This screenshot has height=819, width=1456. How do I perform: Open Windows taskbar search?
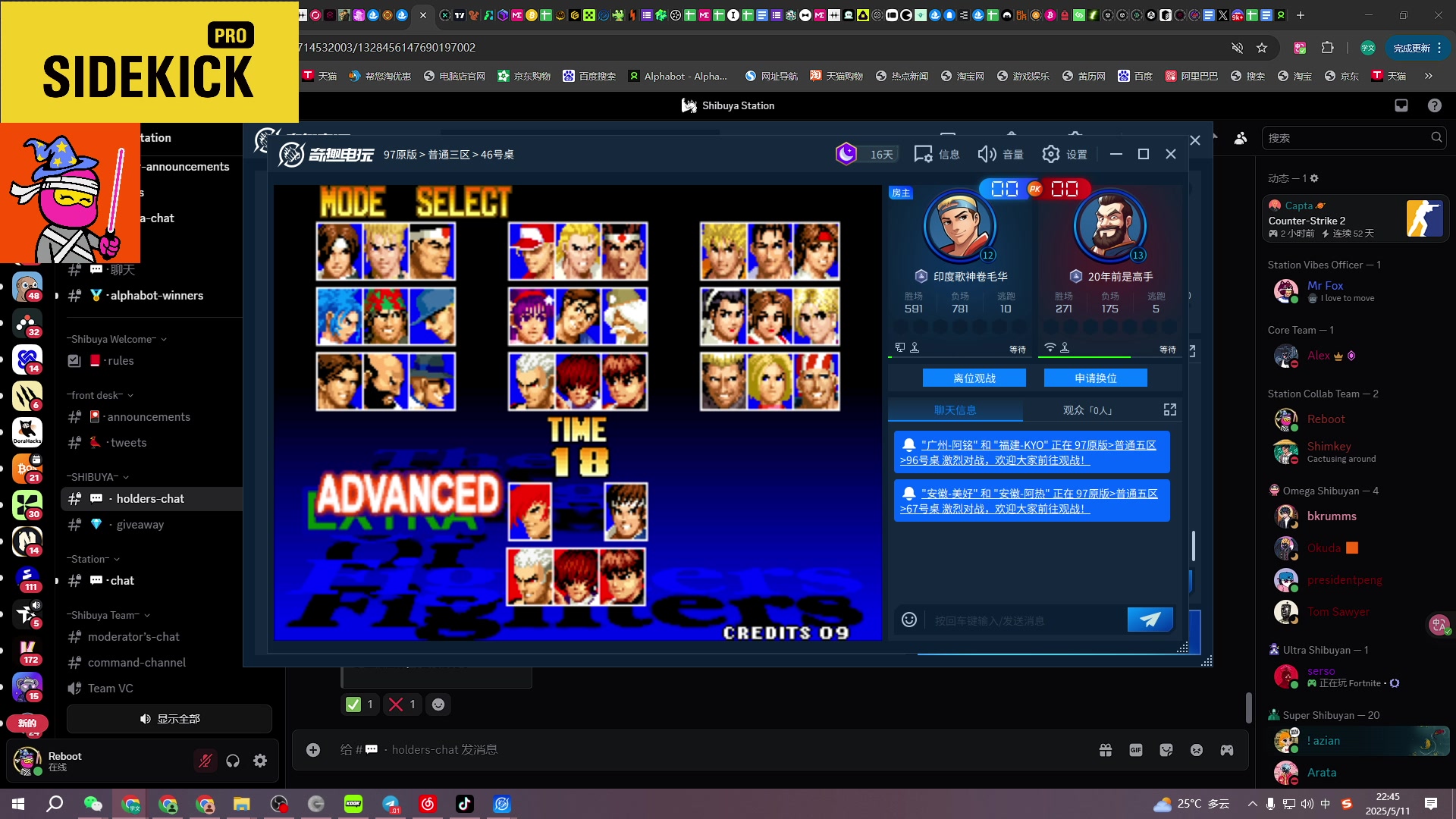tap(55, 804)
